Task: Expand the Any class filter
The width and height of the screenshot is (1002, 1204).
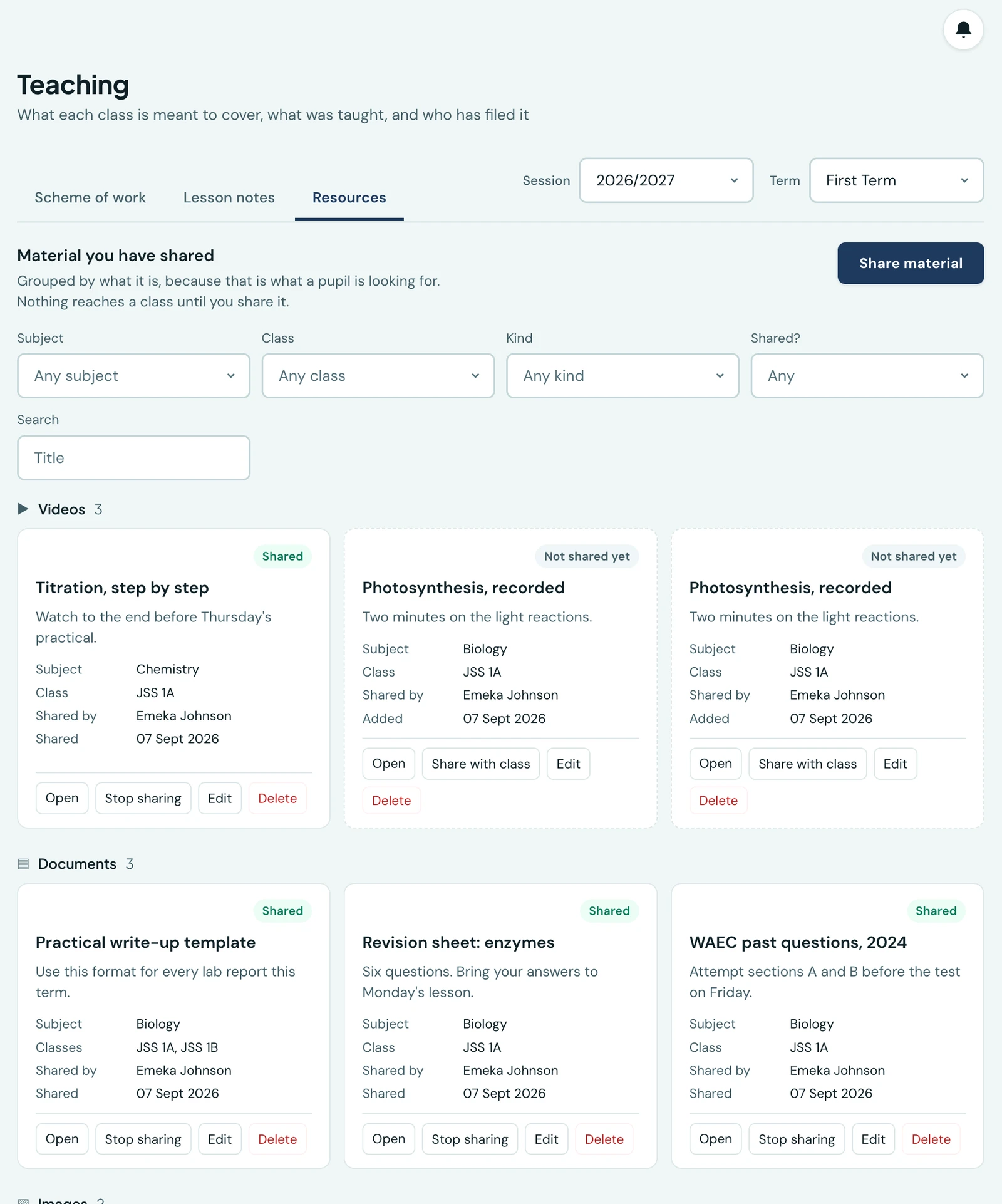Action: (378, 376)
